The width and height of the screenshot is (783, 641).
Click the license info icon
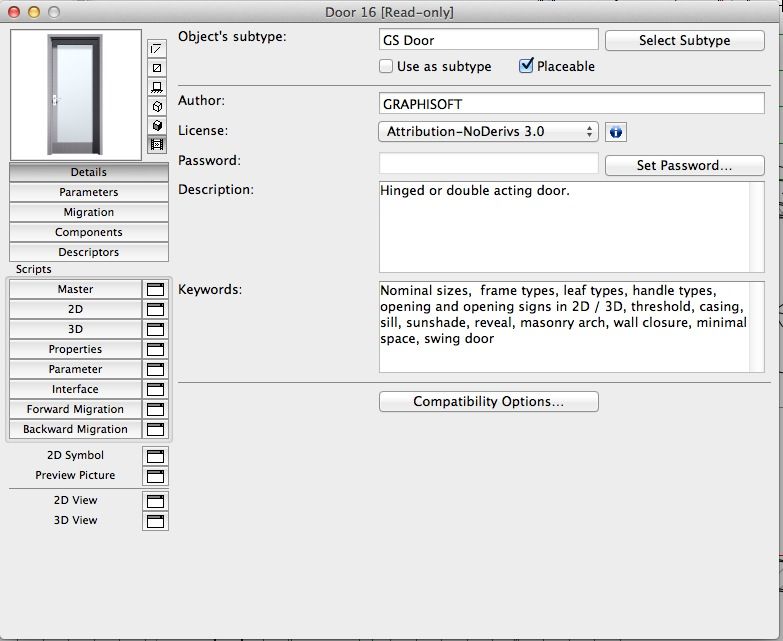[x=616, y=132]
